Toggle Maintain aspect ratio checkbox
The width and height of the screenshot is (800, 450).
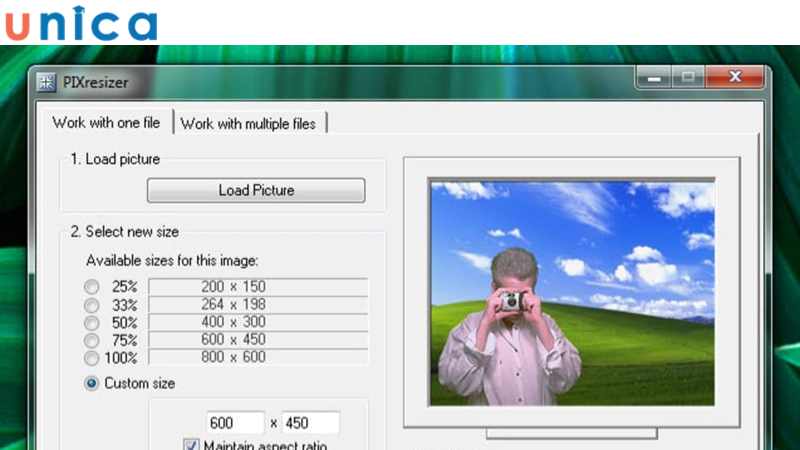[x=191, y=445]
